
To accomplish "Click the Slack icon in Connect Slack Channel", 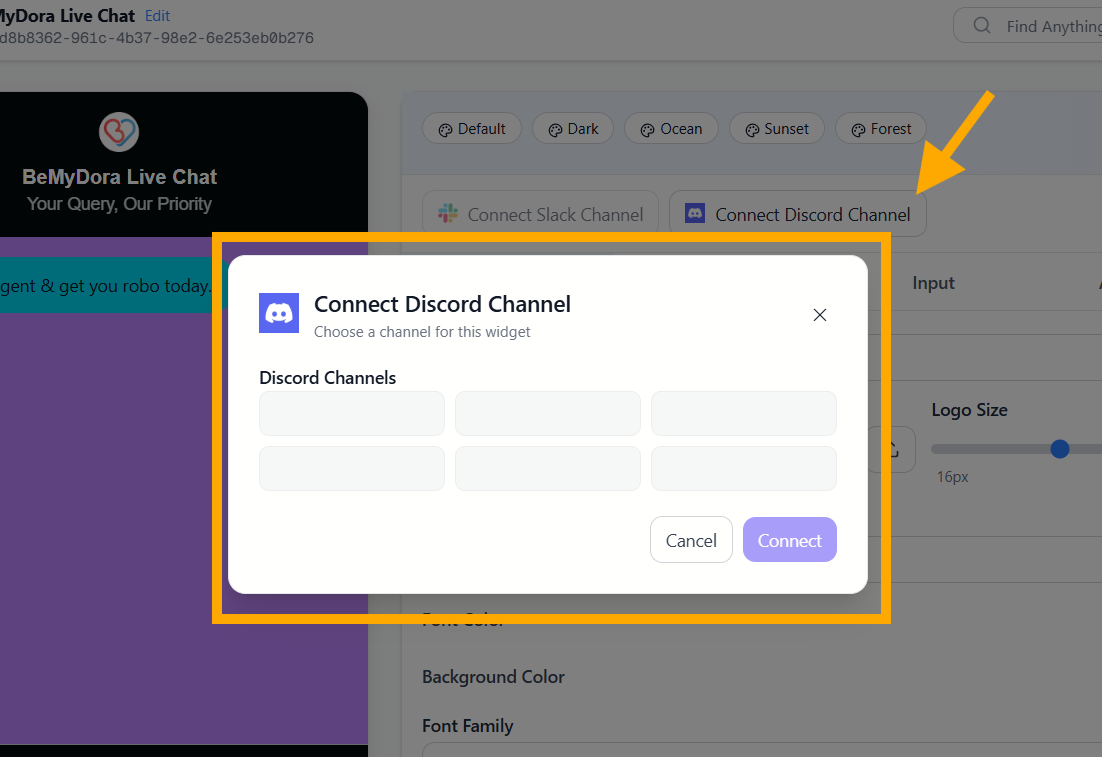I will point(448,214).
